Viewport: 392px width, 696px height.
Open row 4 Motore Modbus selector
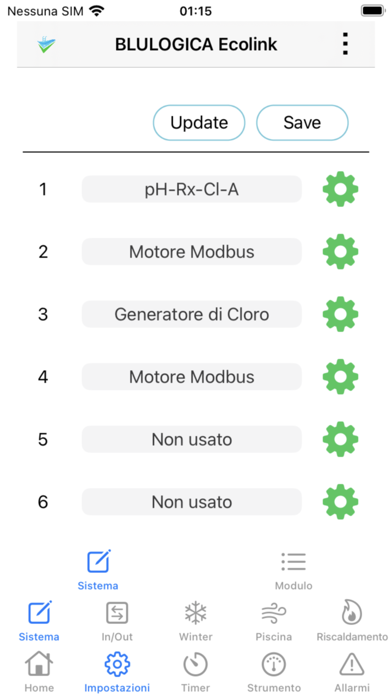pyautogui.click(x=192, y=377)
